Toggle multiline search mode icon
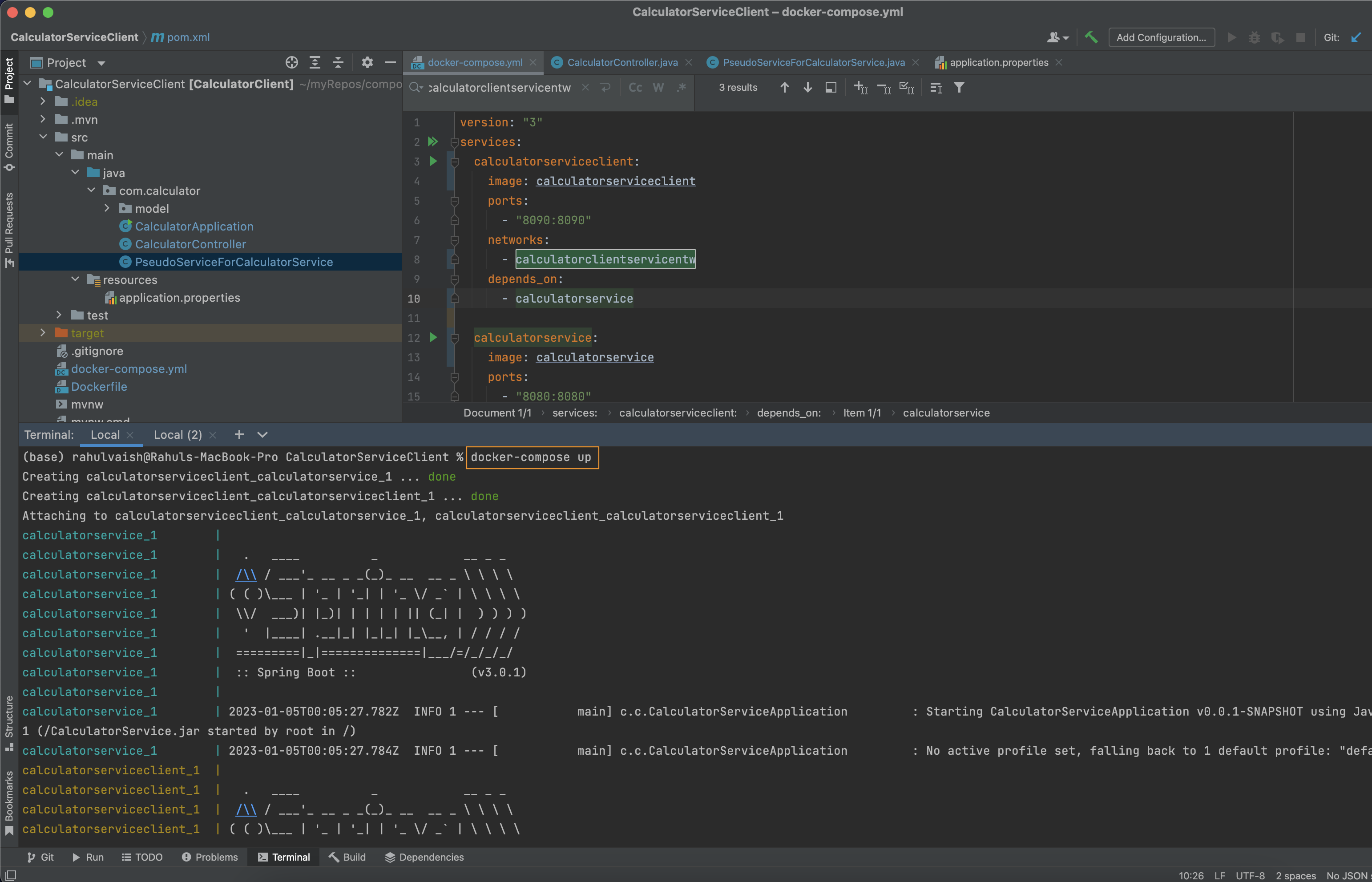Viewport: 1372px width, 882px height. (605, 88)
